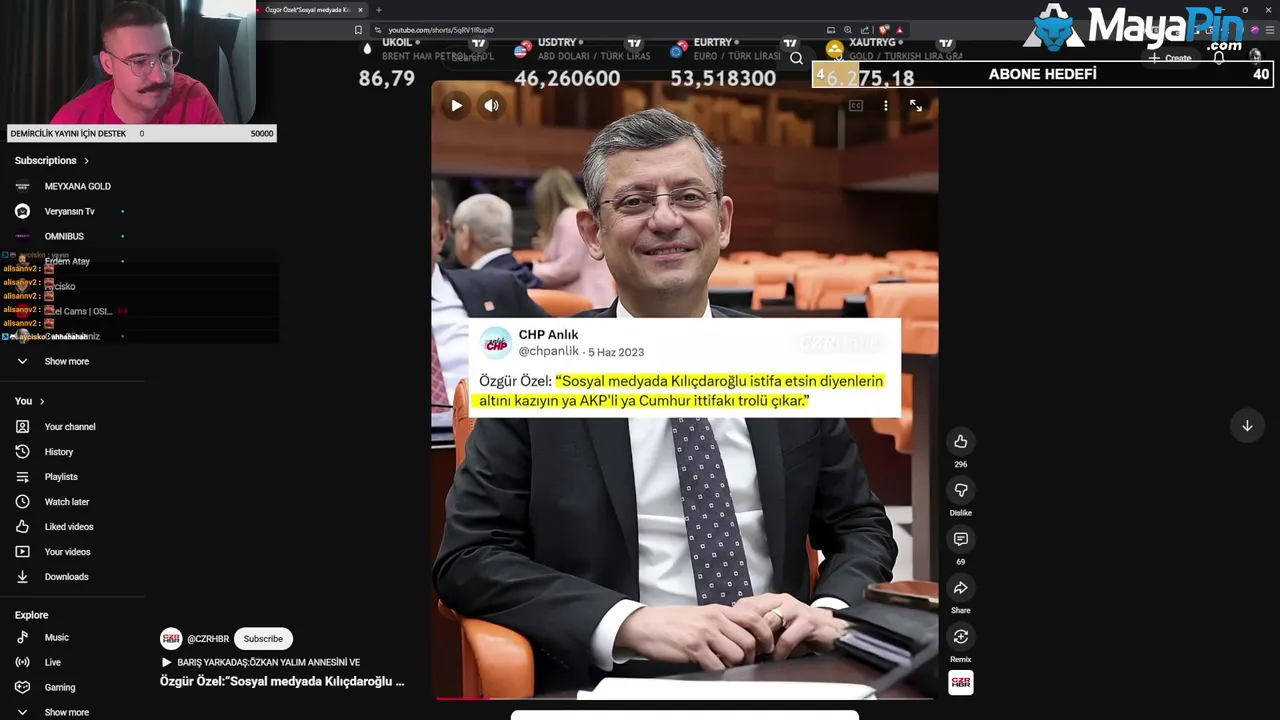Open the CZRHBR sound thumbnail
Image resolution: width=1280 pixels, height=720 pixels.
[961, 682]
